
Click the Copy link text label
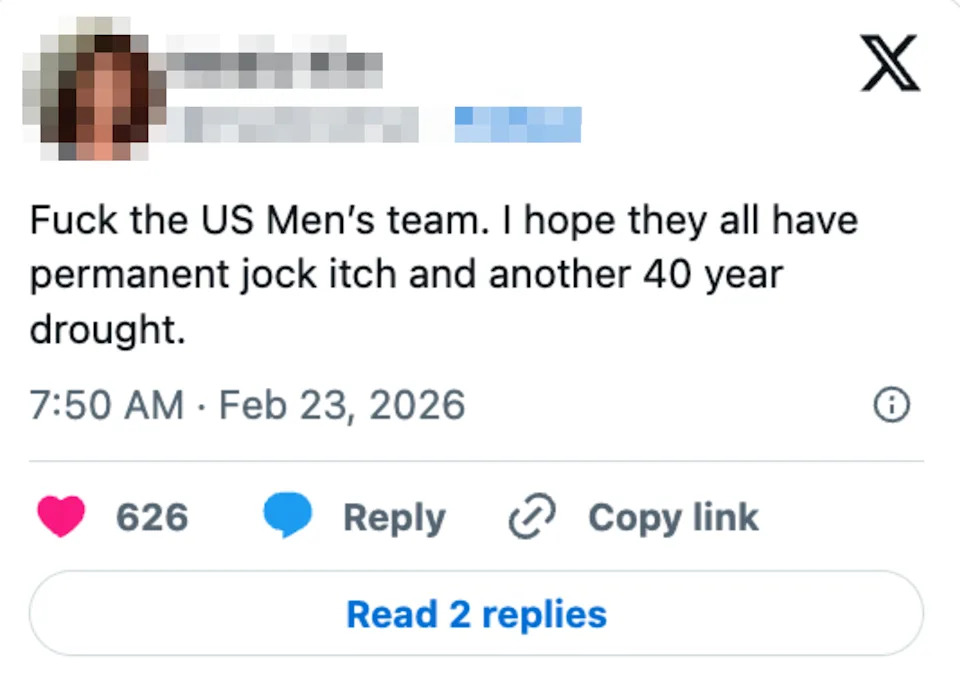click(x=673, y=517)
